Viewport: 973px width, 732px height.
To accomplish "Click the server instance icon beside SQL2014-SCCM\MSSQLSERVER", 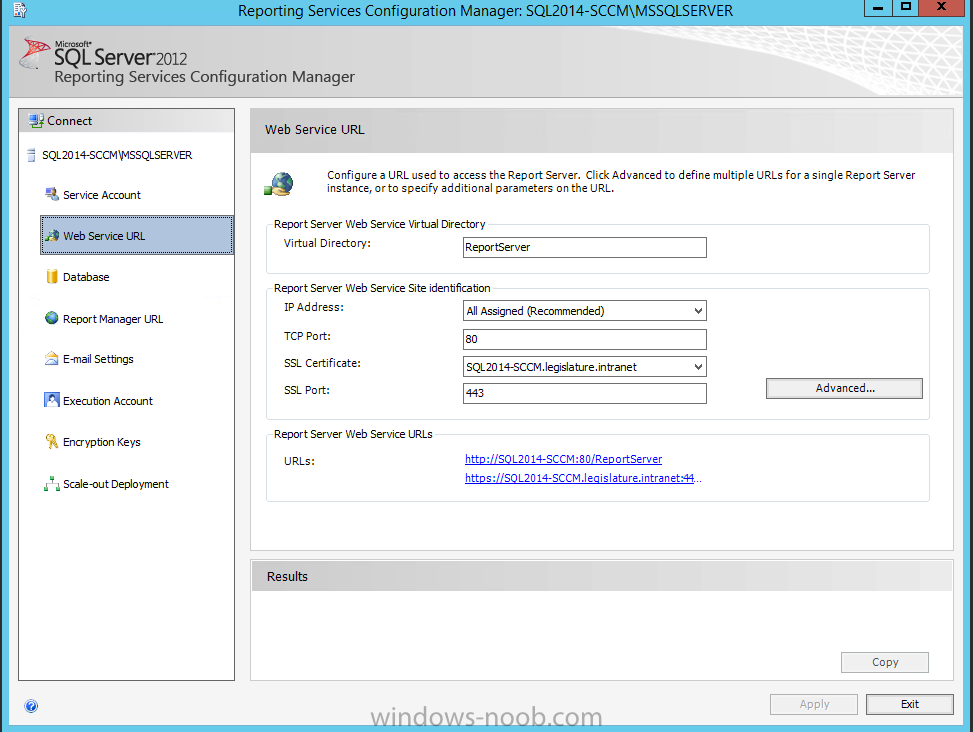I will point(31,155).
